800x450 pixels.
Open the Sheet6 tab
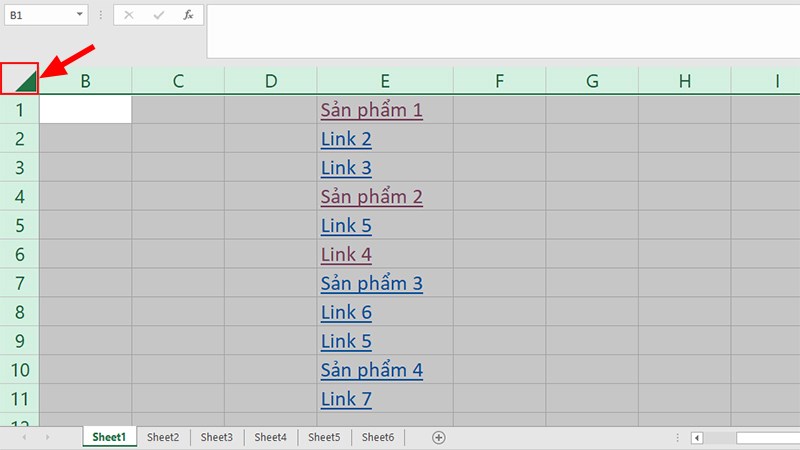pos(377,437)
